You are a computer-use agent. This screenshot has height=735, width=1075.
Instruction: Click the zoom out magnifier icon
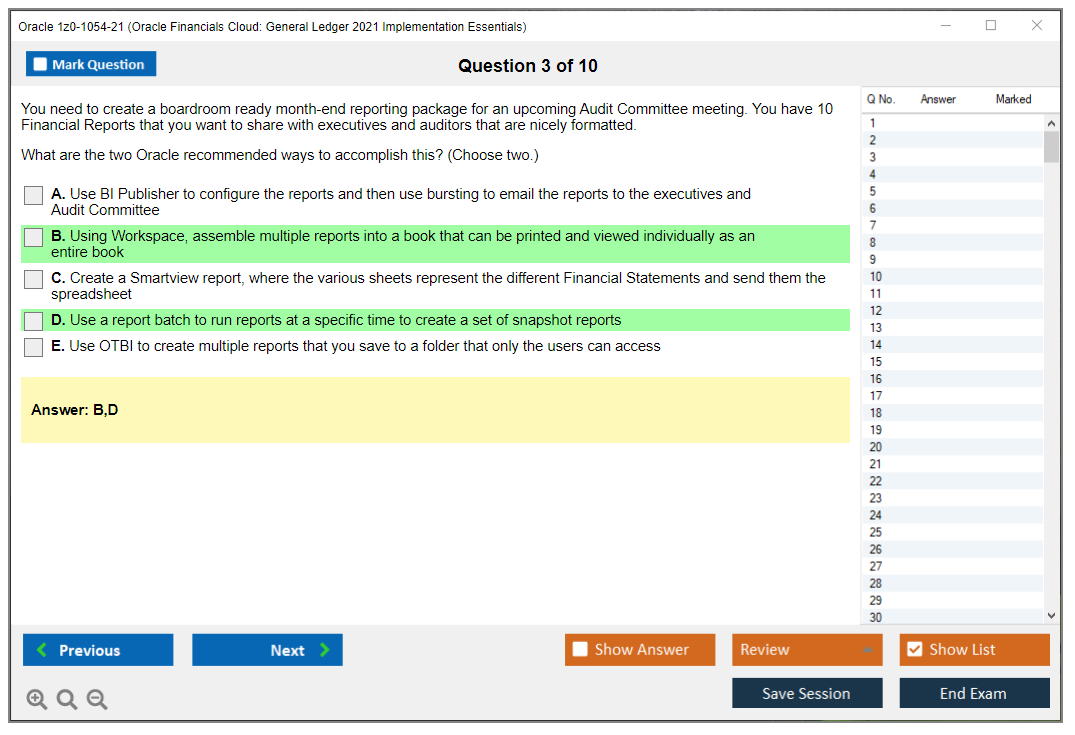pyautogui.click(x=97, y=700)
